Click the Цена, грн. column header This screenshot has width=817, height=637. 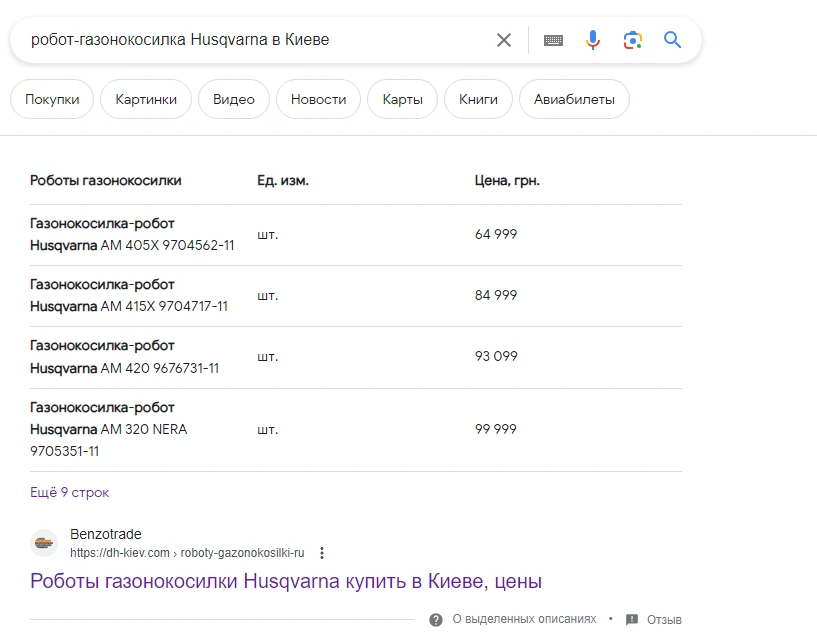pos(507,181)
